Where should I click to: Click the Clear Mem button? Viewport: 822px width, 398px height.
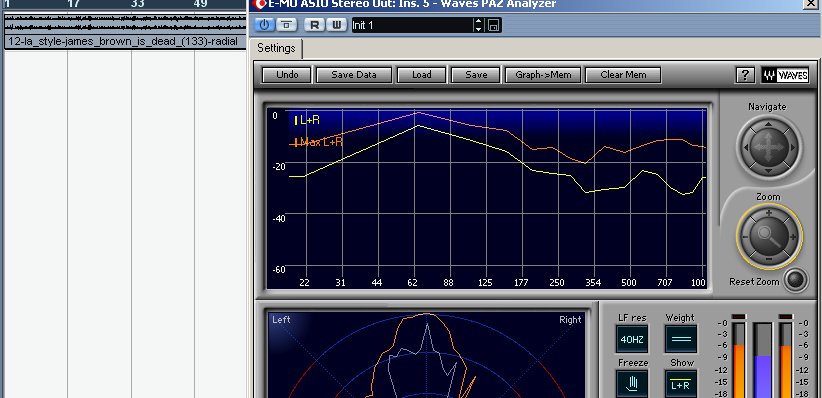[x=623, y=74]
